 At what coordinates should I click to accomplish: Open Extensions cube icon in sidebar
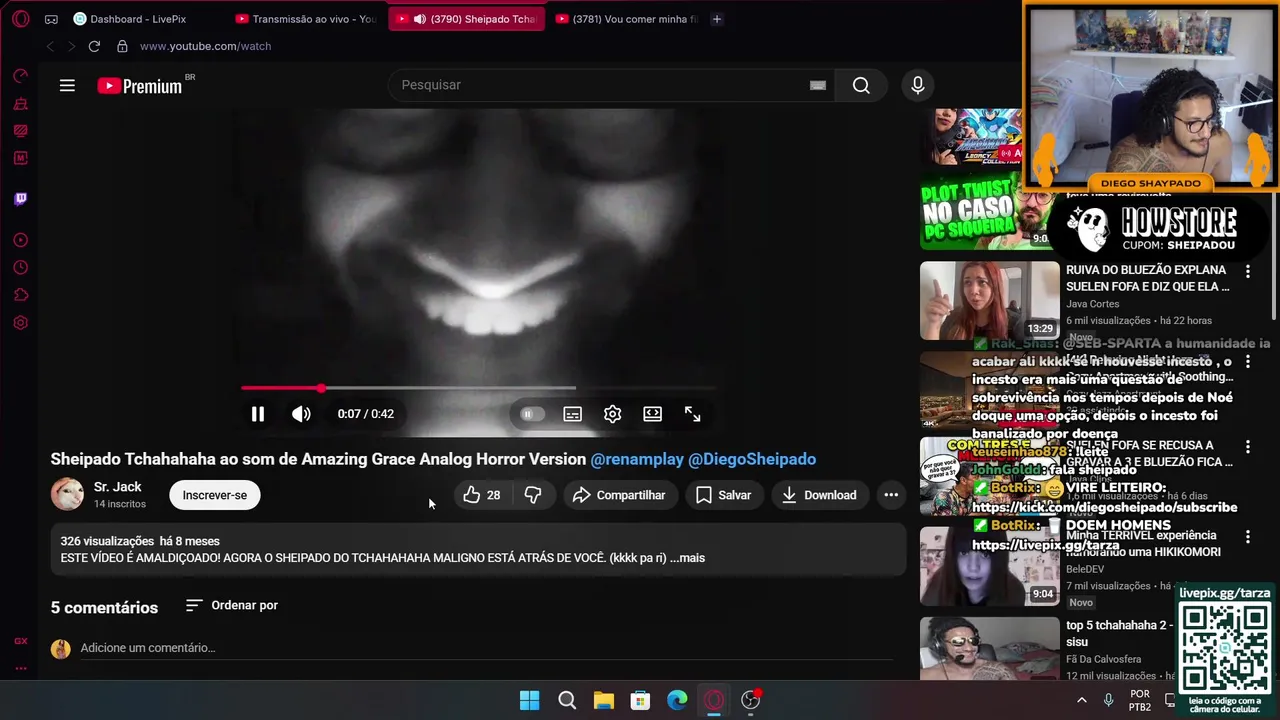20,295
